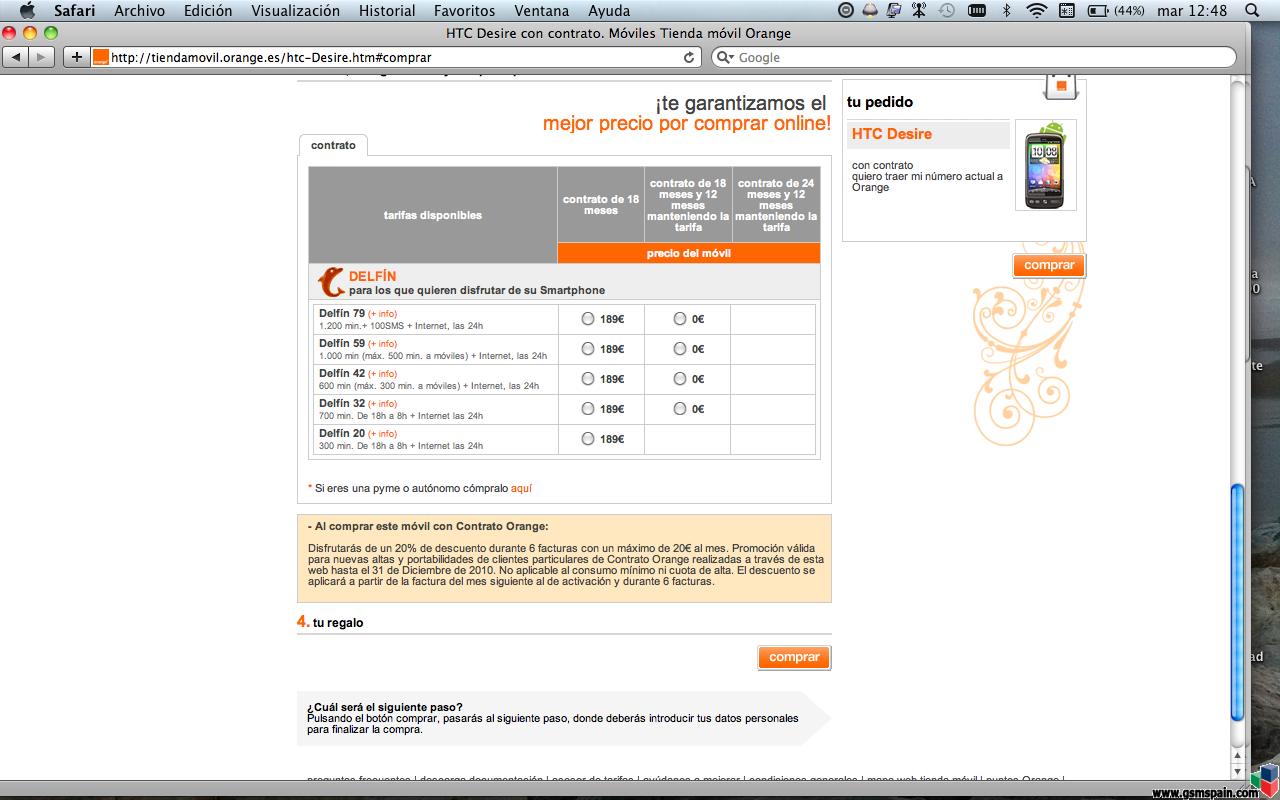
Task: Open Spaces grid icon in menu bar
Action: pos(1066,11)
